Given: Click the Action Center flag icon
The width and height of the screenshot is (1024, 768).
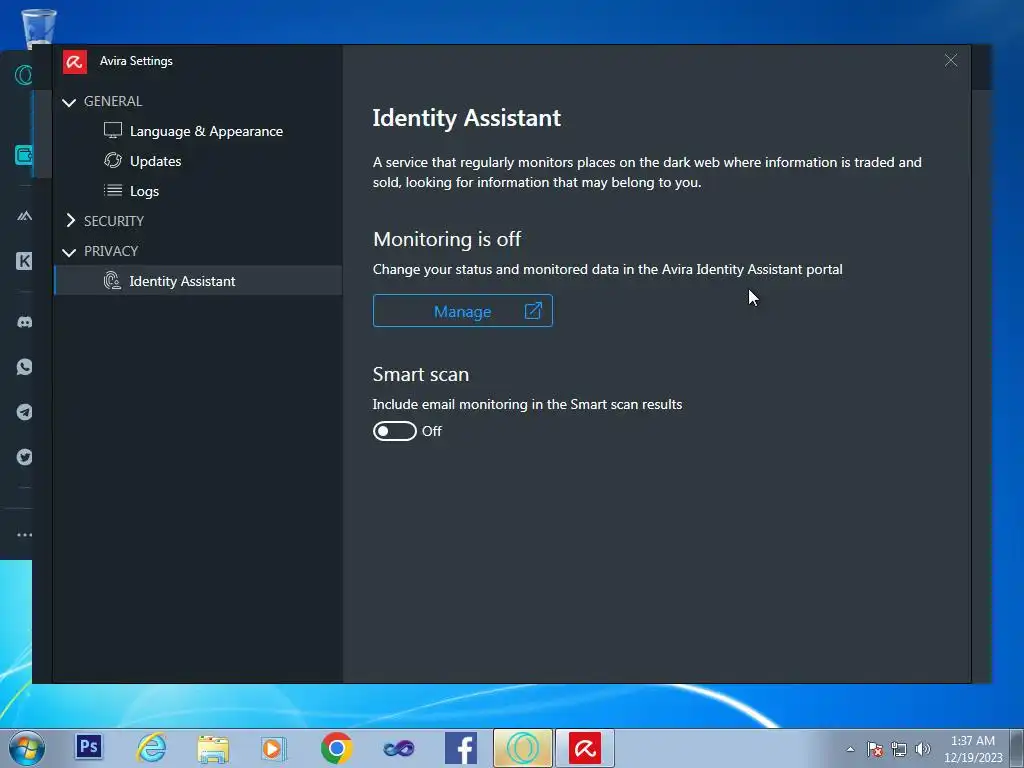Looking at the screenshot, I should (x=875, y=749).
